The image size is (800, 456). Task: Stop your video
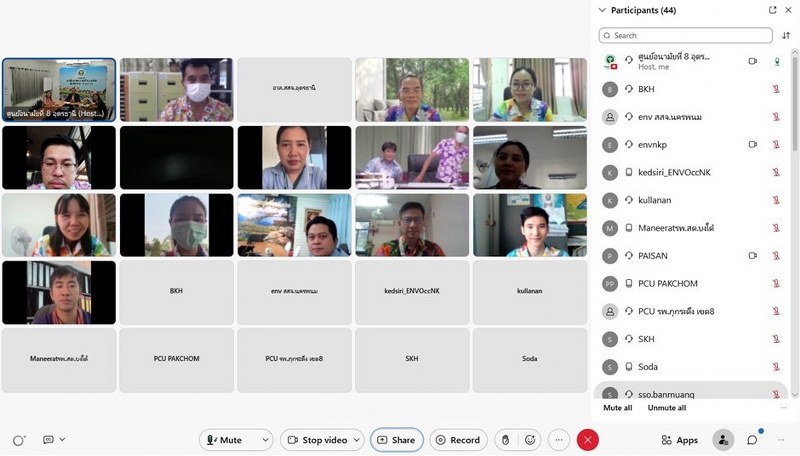(316, 440)
